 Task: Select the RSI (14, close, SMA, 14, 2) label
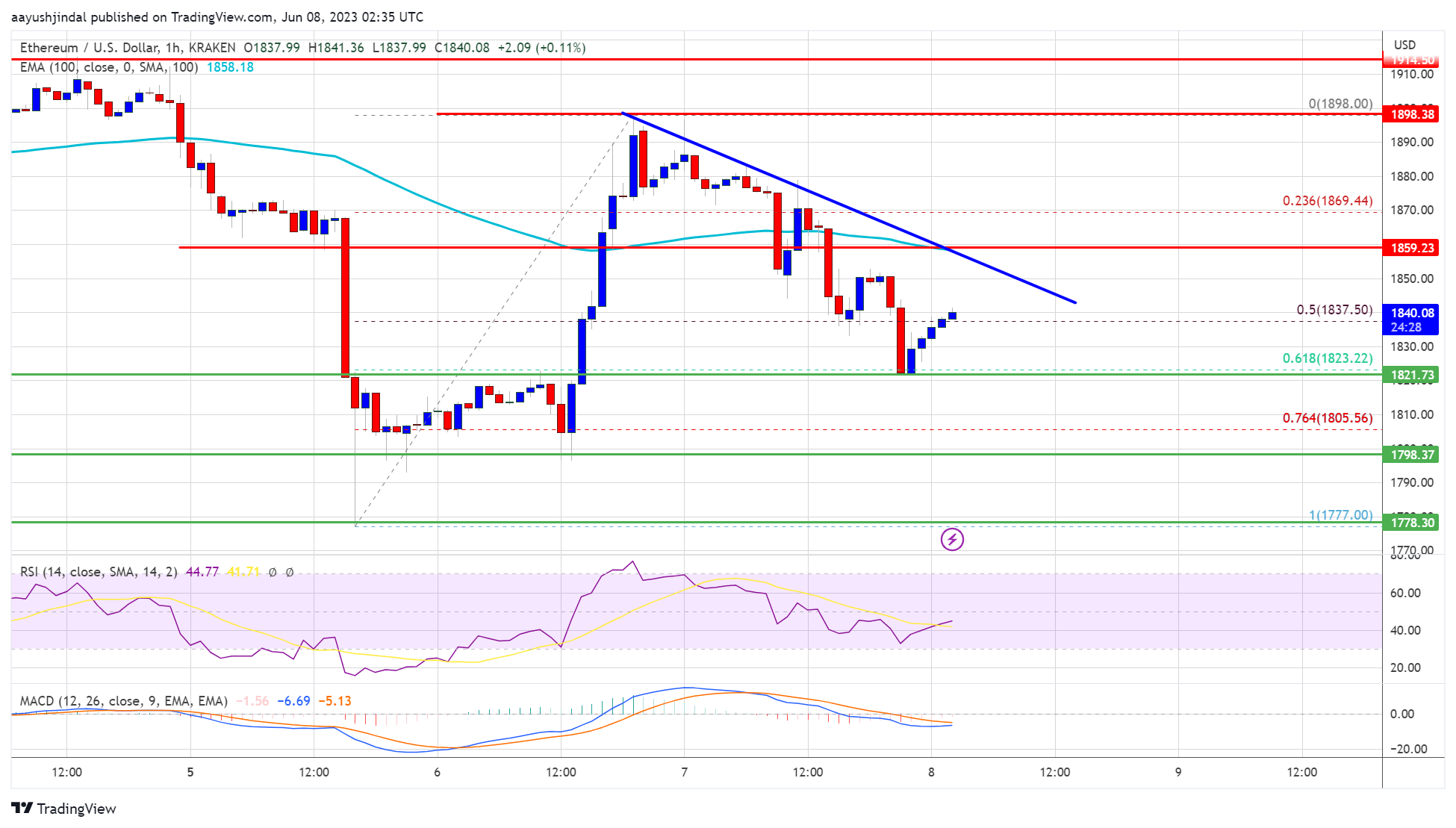click(99, 572)
